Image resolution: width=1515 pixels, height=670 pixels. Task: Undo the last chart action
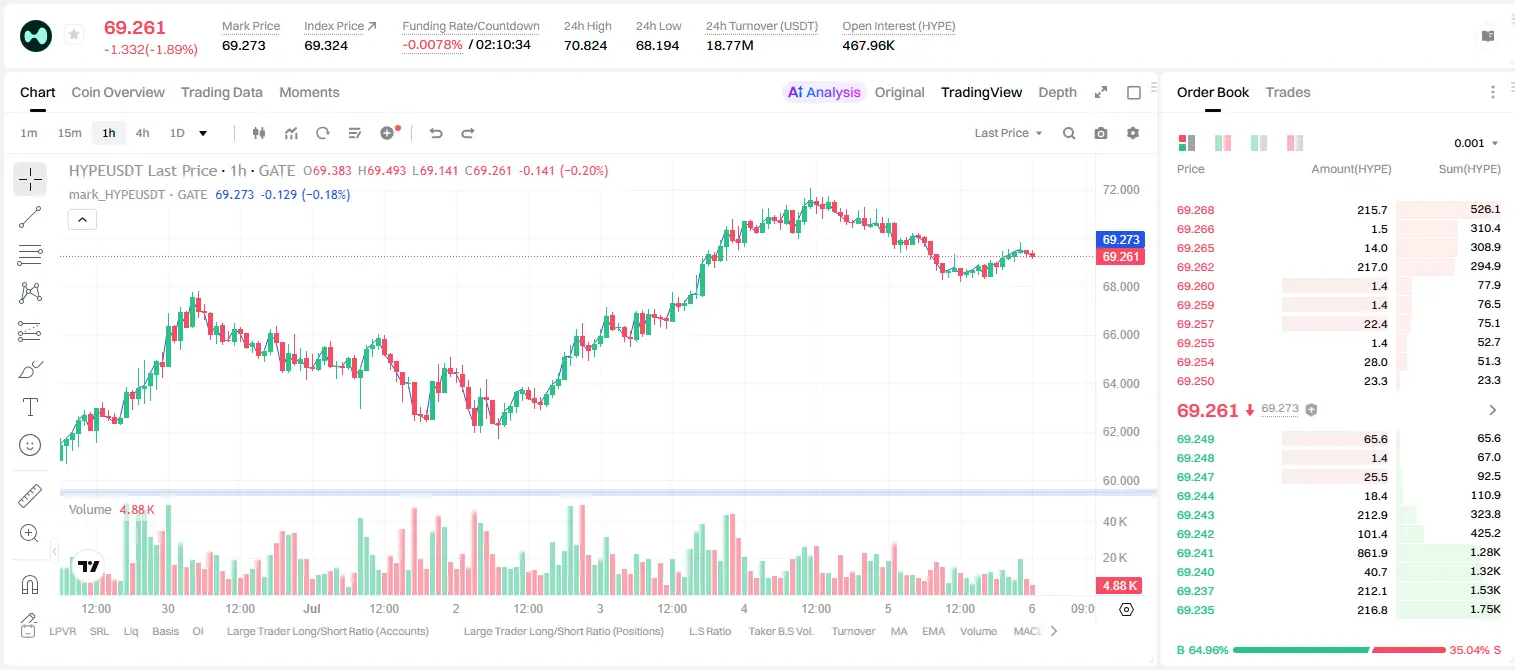(x=436, y=133)
